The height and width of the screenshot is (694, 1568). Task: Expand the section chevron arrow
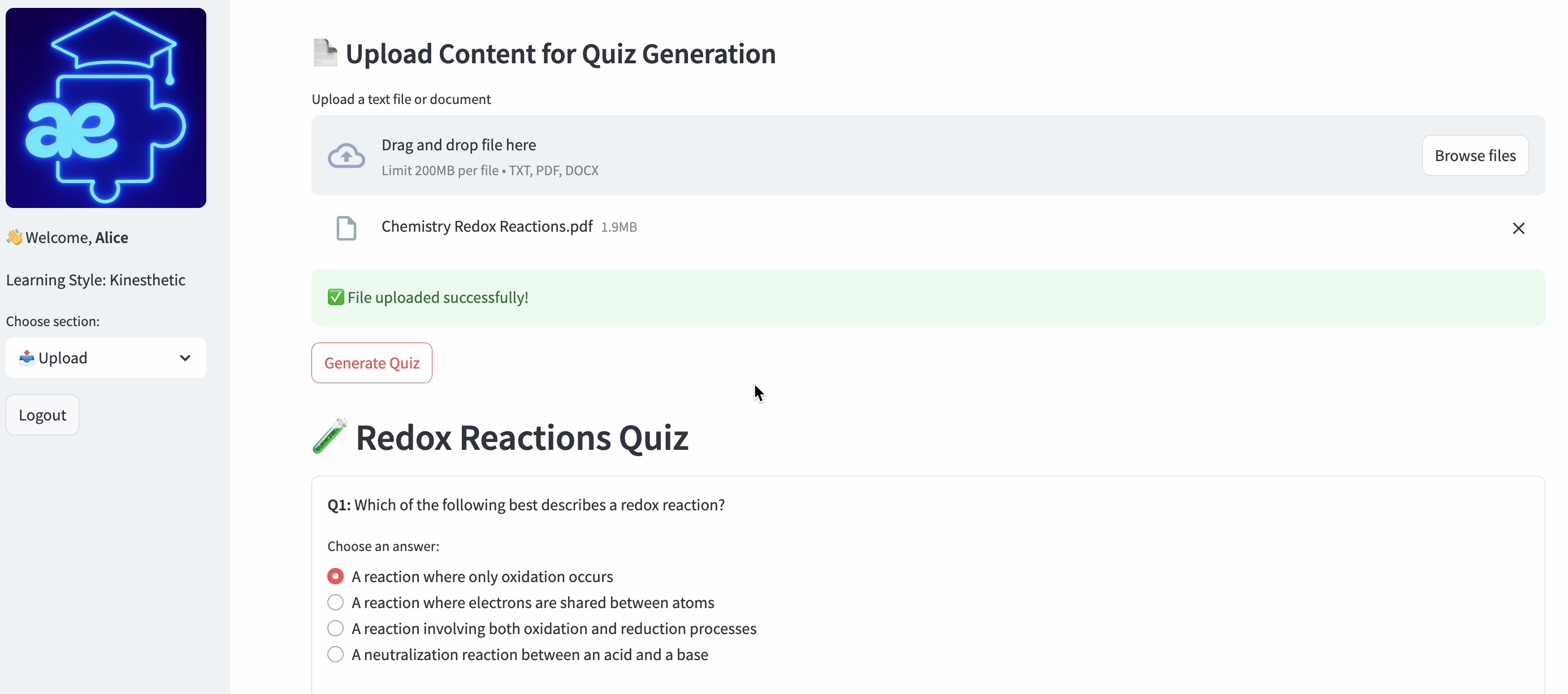pyautogui.click(x=185, y=358)
